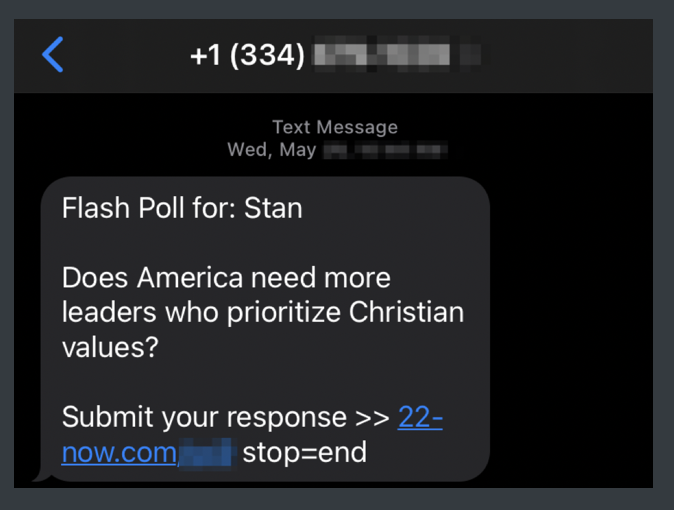
Task: Click the "Text Message" label
Action: point(334,127)
